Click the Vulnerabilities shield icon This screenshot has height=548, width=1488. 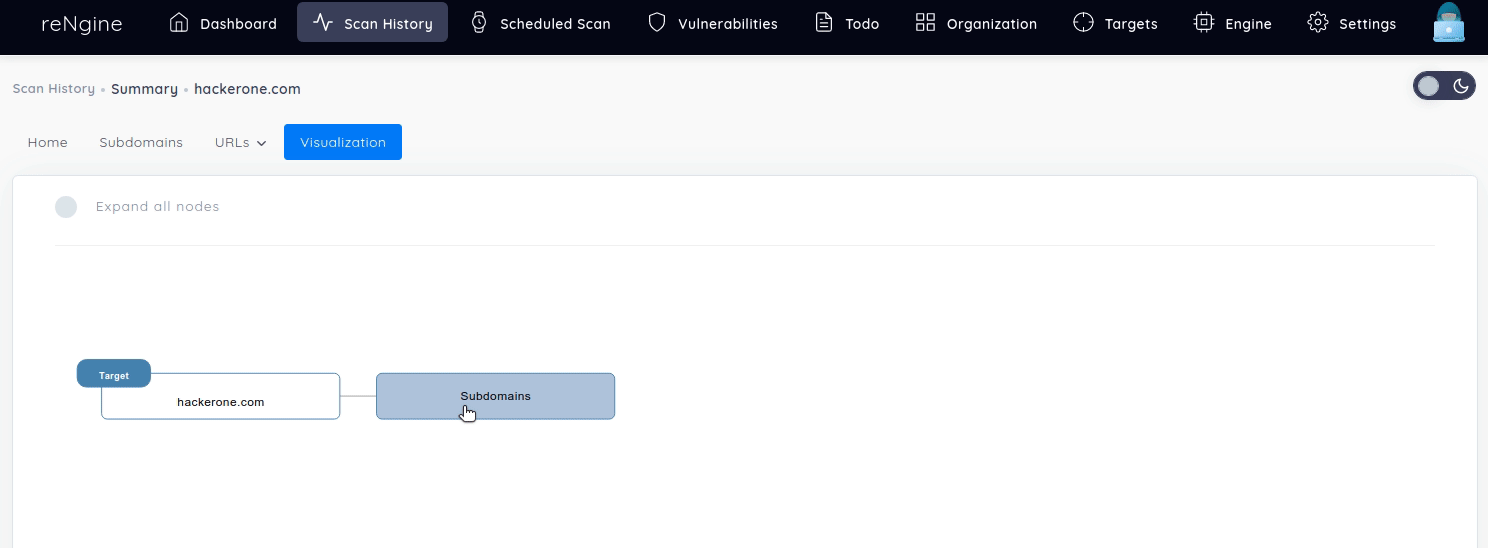tap(657, 22)
